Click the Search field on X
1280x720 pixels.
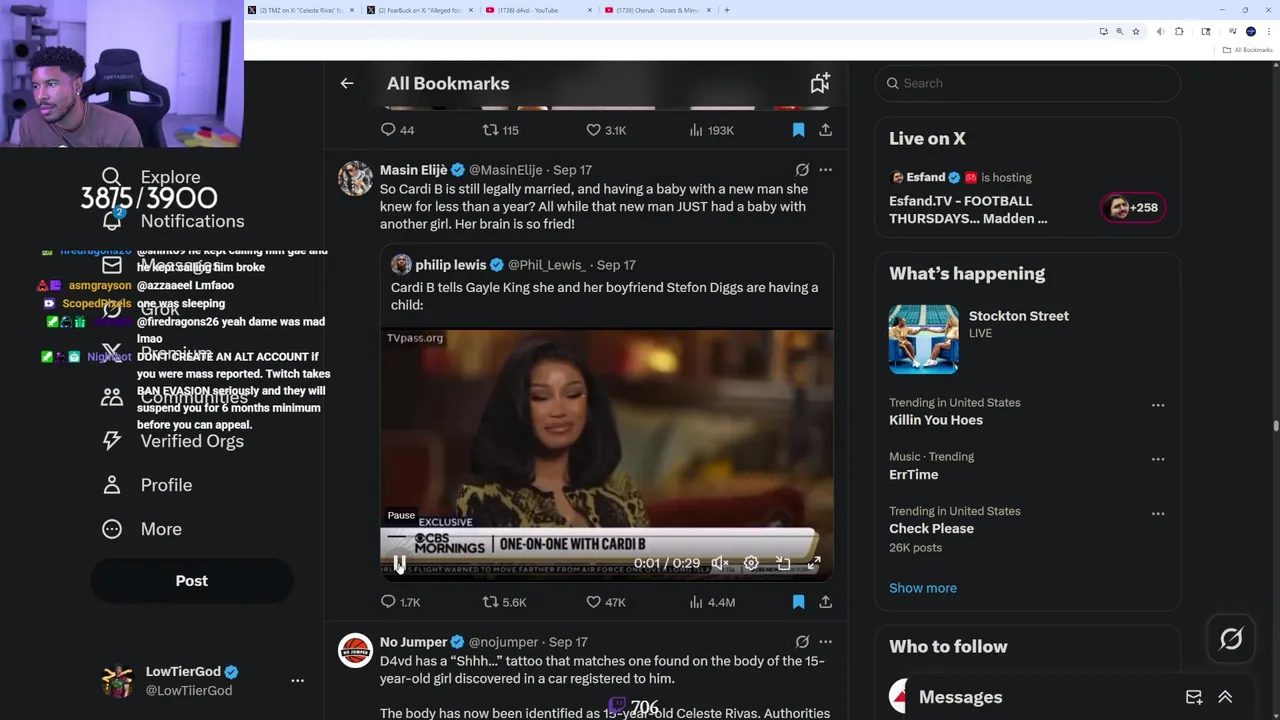1028,84
